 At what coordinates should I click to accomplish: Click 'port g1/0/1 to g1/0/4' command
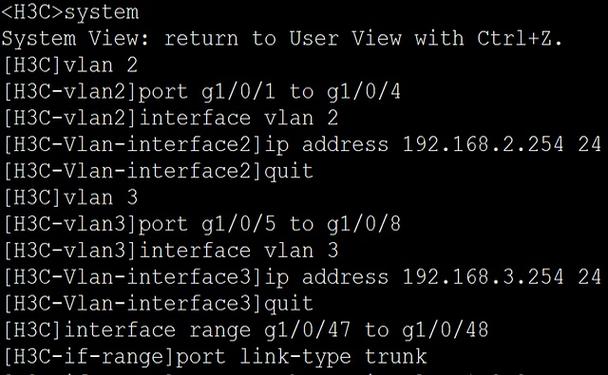click(x=269, y=92)
